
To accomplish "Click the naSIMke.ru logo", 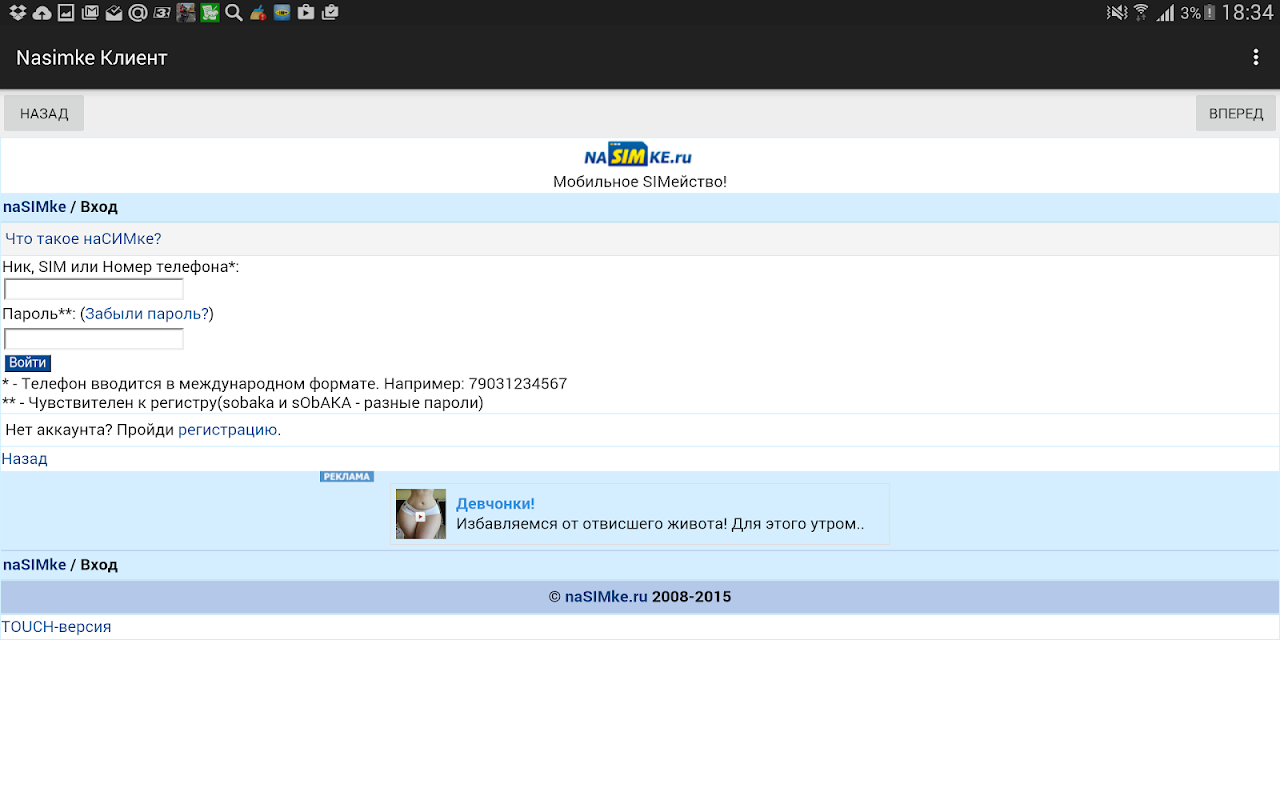I will (638, 154).
